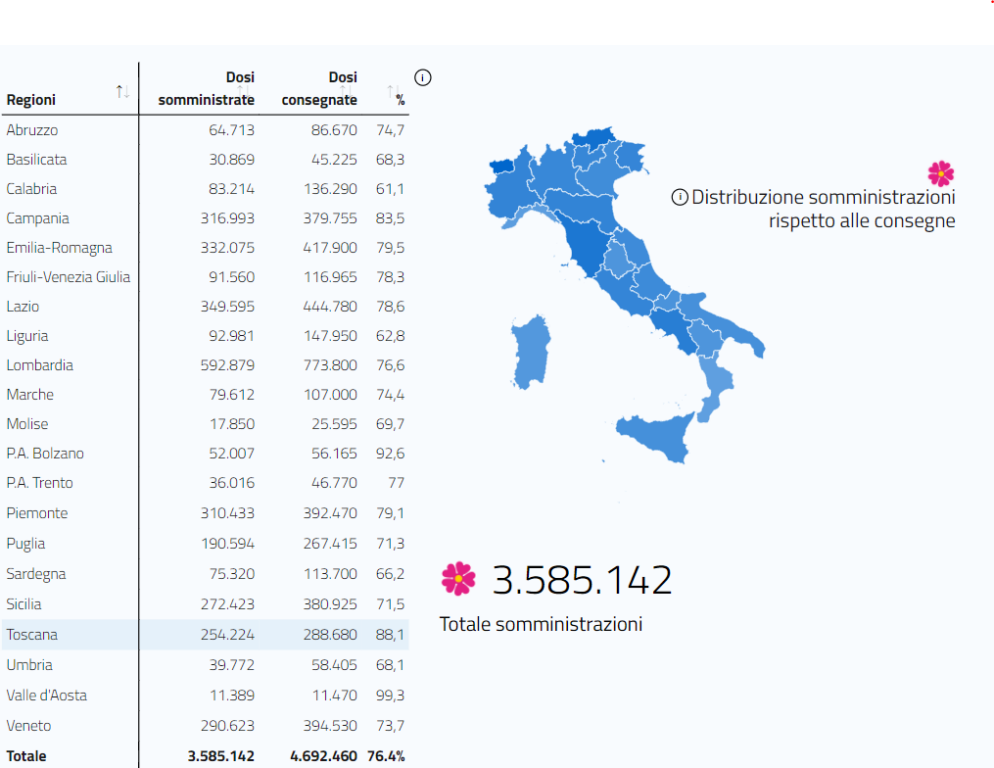Click Campania delivered doses 379.755

coord(330,218)
